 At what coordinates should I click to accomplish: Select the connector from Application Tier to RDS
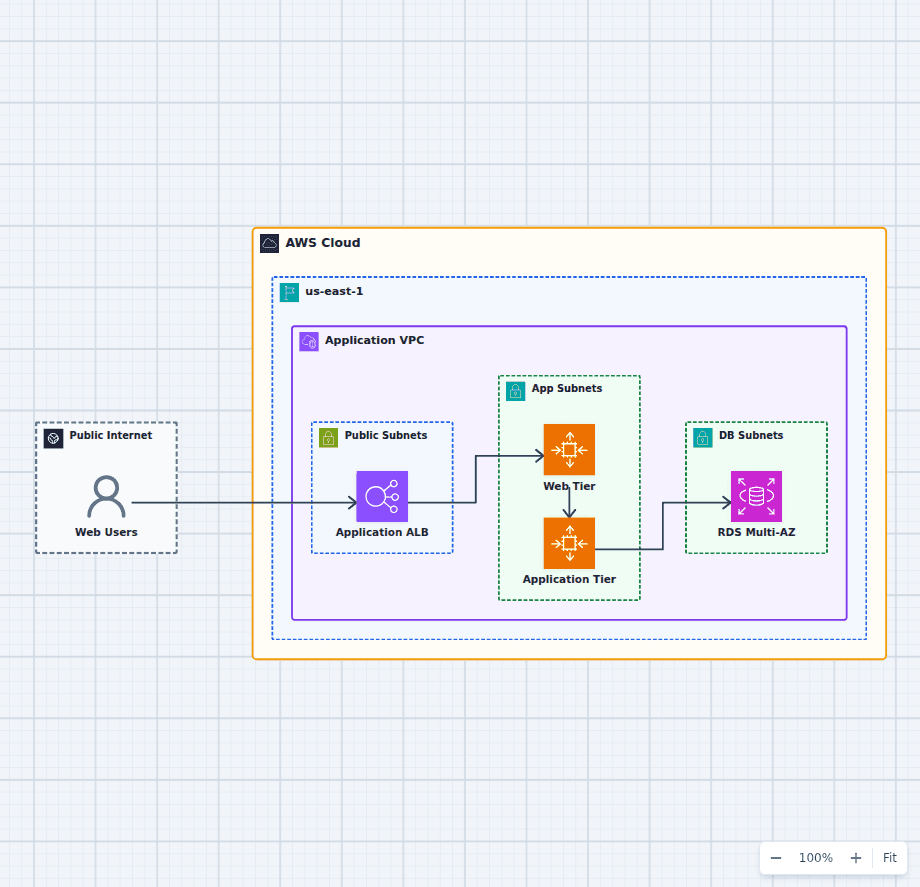(x=663, y=526)
